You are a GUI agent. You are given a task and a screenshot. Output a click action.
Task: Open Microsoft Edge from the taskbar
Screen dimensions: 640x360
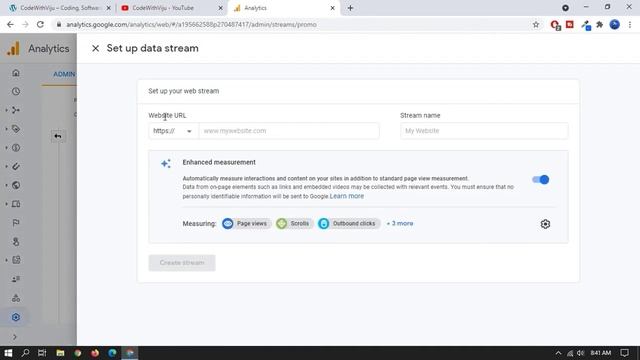(x=112, y=353)
